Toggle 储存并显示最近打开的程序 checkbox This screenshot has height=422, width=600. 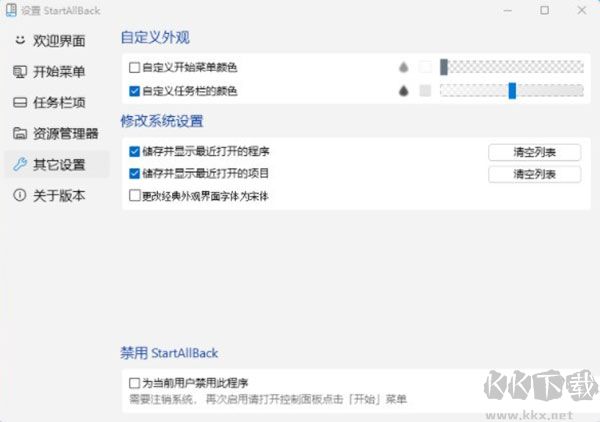135,152
